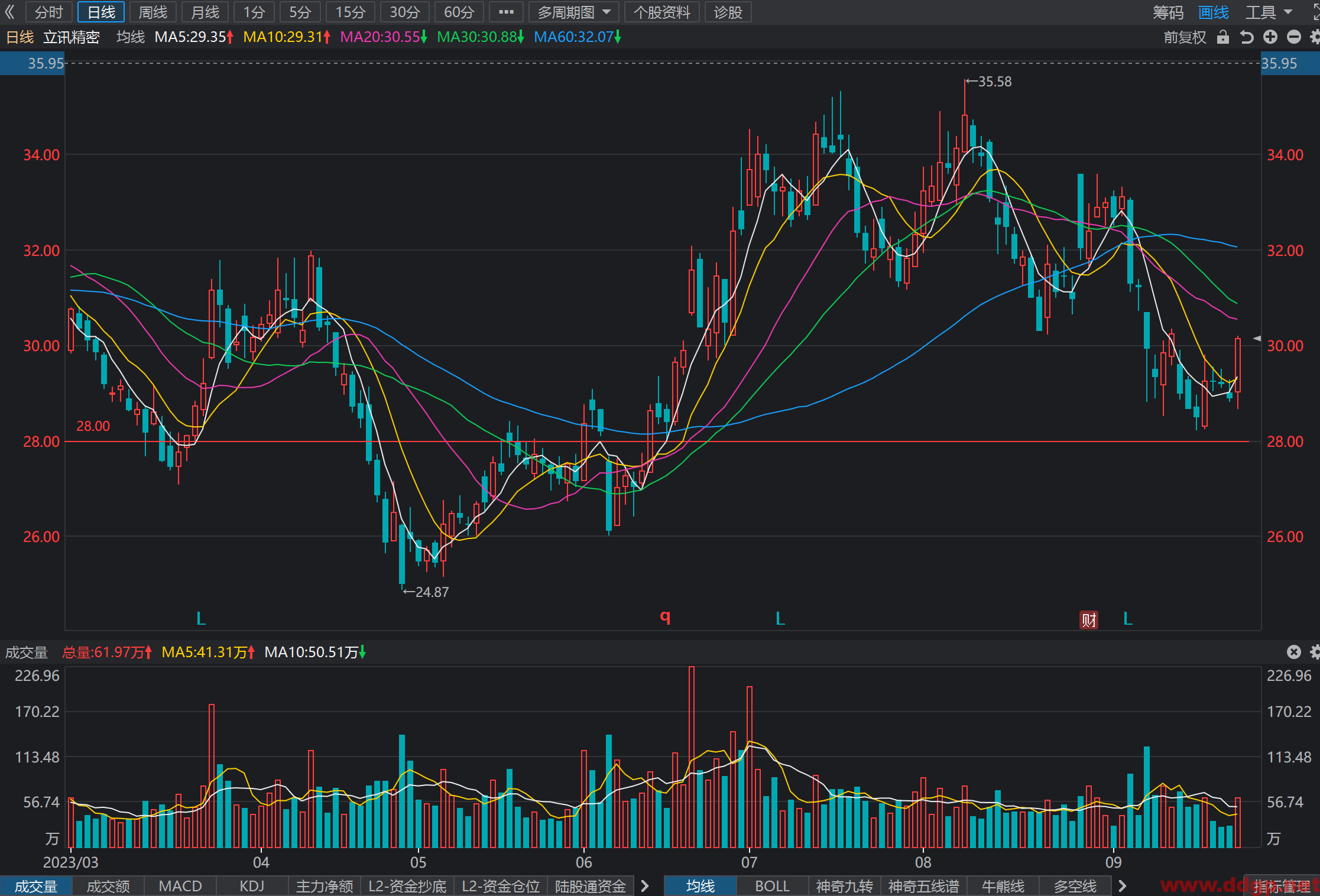Close the 成交量 volume panel
The height and width of the screenshot is (896, 1320).
coord(1294,652)
